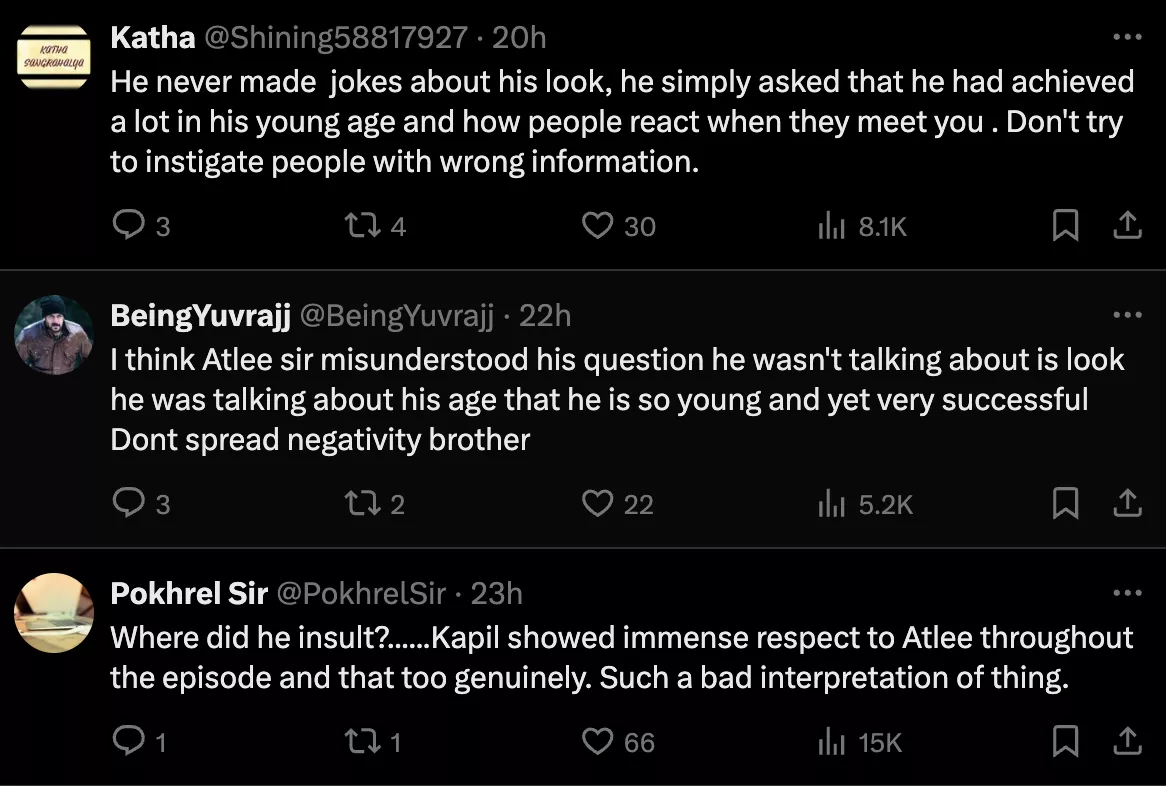Share Katha's tweet
The width and height of the screenshot is (1166, 786).
1127,226
